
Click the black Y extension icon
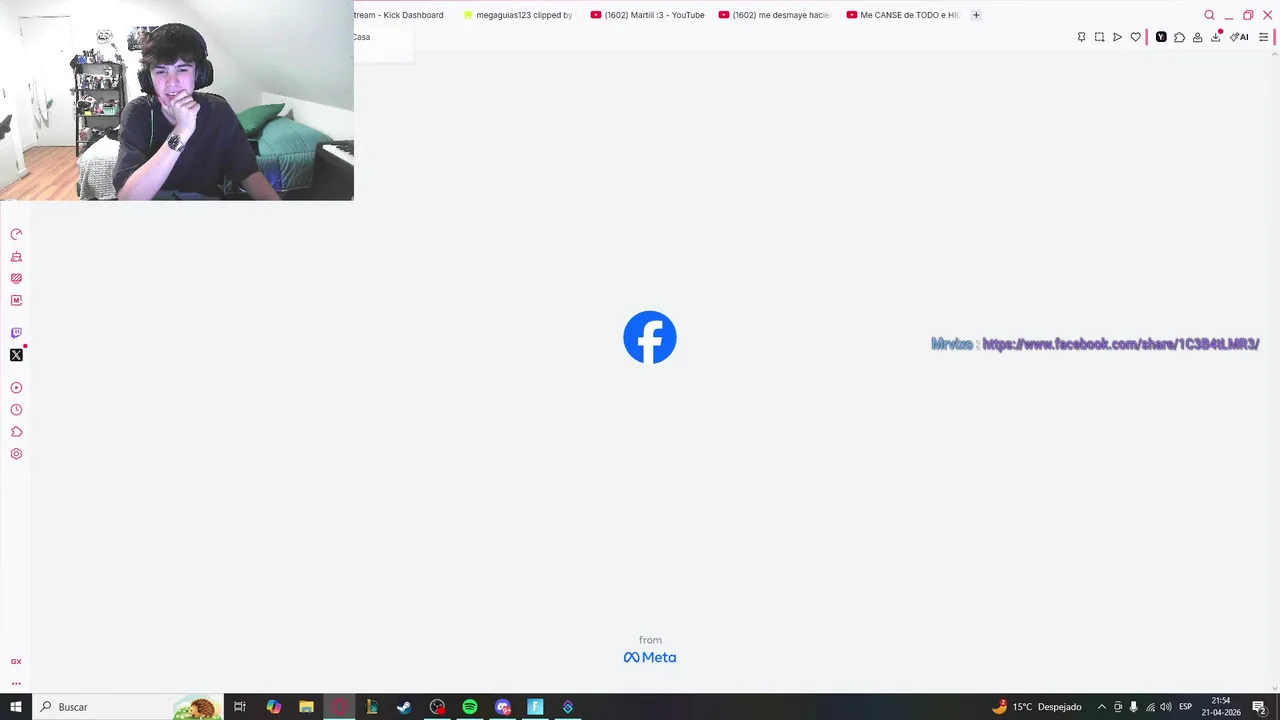(x=1161, y=37)
